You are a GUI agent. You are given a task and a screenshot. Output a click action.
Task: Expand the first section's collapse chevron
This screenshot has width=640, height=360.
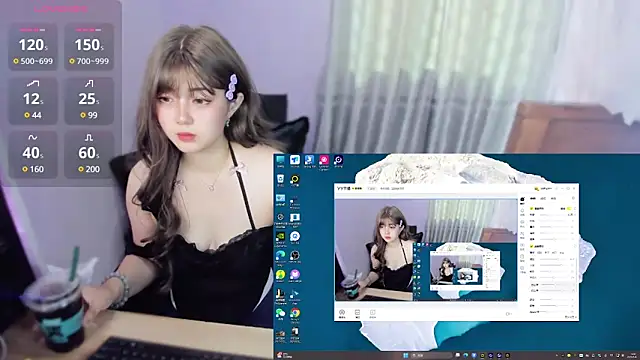point(575,209)
